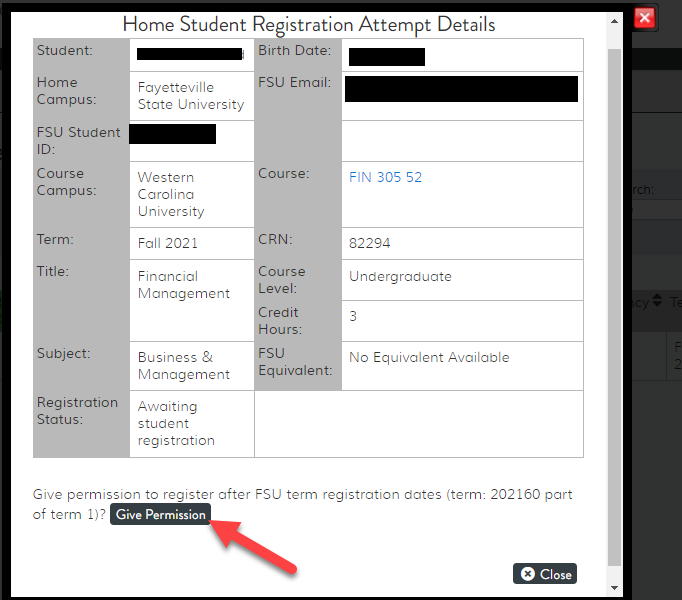The width and height of the screenshot is (682, 600).
Task: Click the Financial Management title value
Action: [183, 285]
